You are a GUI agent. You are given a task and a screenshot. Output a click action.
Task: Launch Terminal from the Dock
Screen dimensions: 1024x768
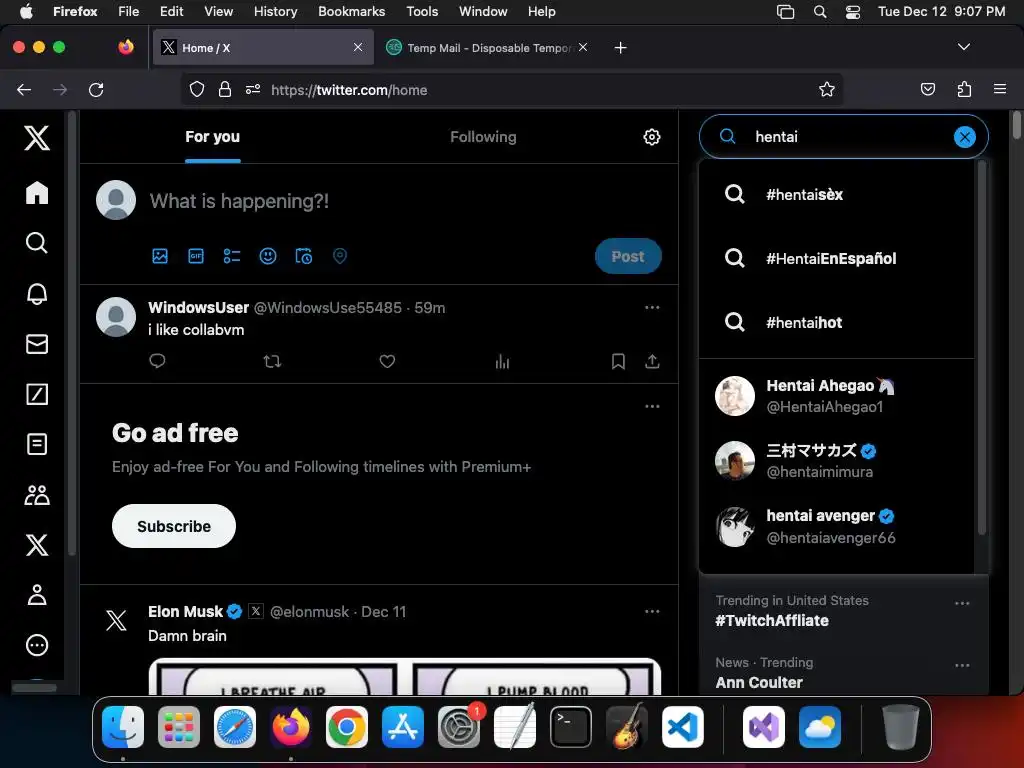[571, 727]
